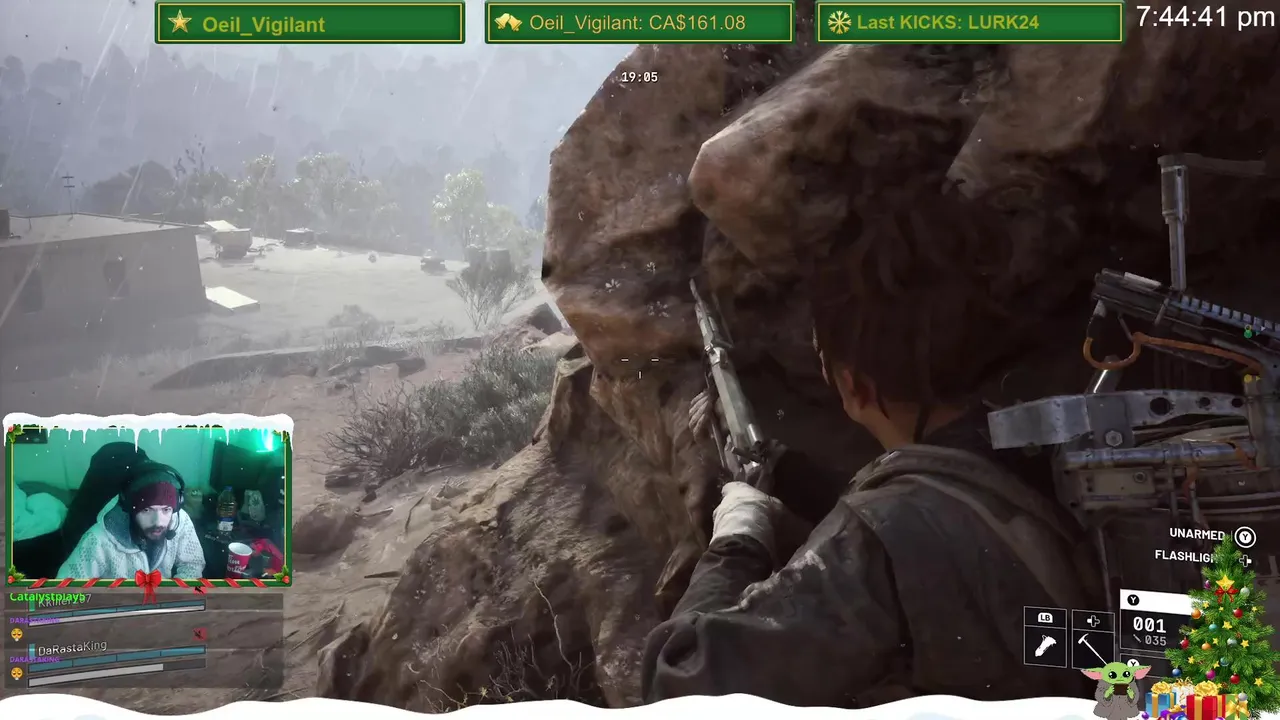Screen dimensions: 1280x720
Task: Click the star icon beside Oeil_Vigilant
Action: 180,22
